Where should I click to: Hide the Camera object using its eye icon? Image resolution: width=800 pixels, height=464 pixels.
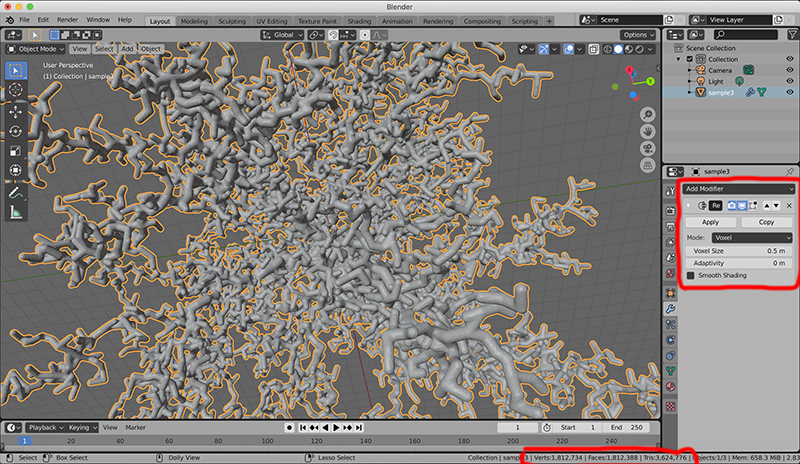coord(789,70)
